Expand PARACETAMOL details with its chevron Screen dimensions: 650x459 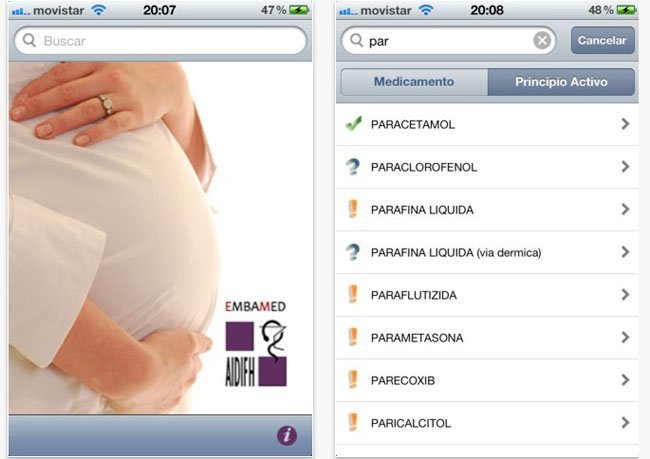click(x=625, y=124)
